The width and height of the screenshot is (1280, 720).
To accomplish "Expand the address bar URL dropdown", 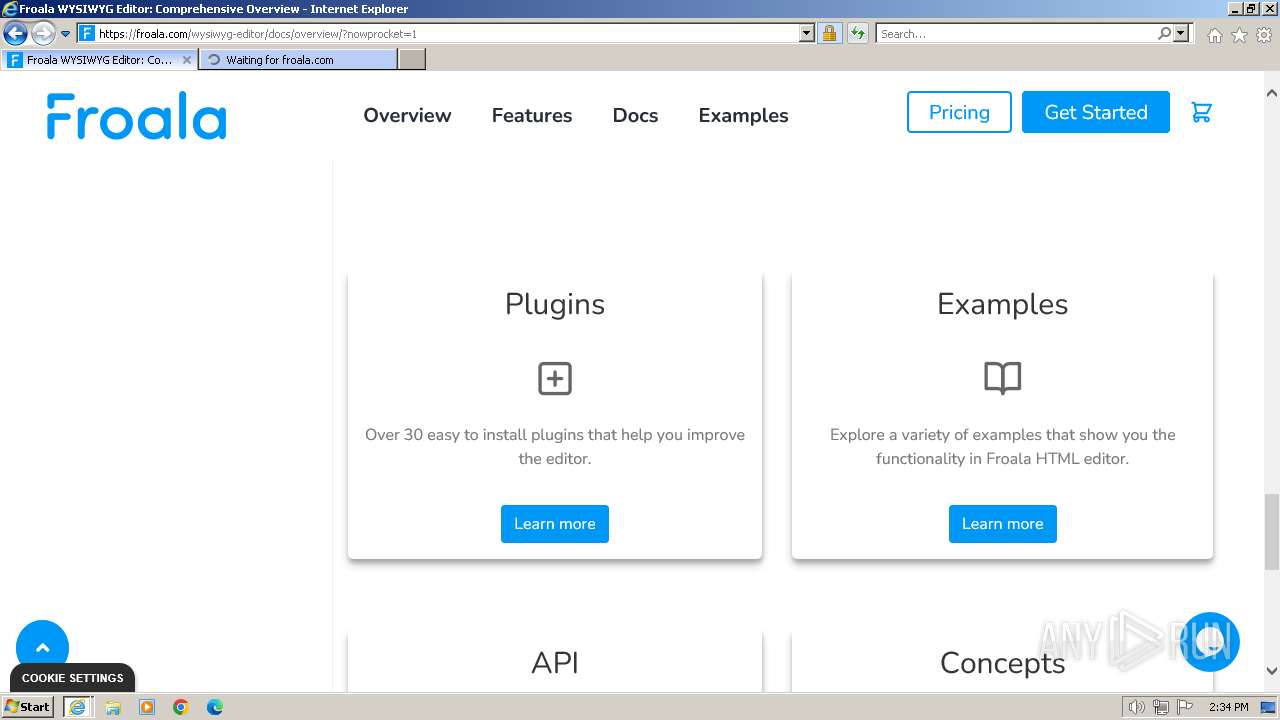I will pos(807,33).
